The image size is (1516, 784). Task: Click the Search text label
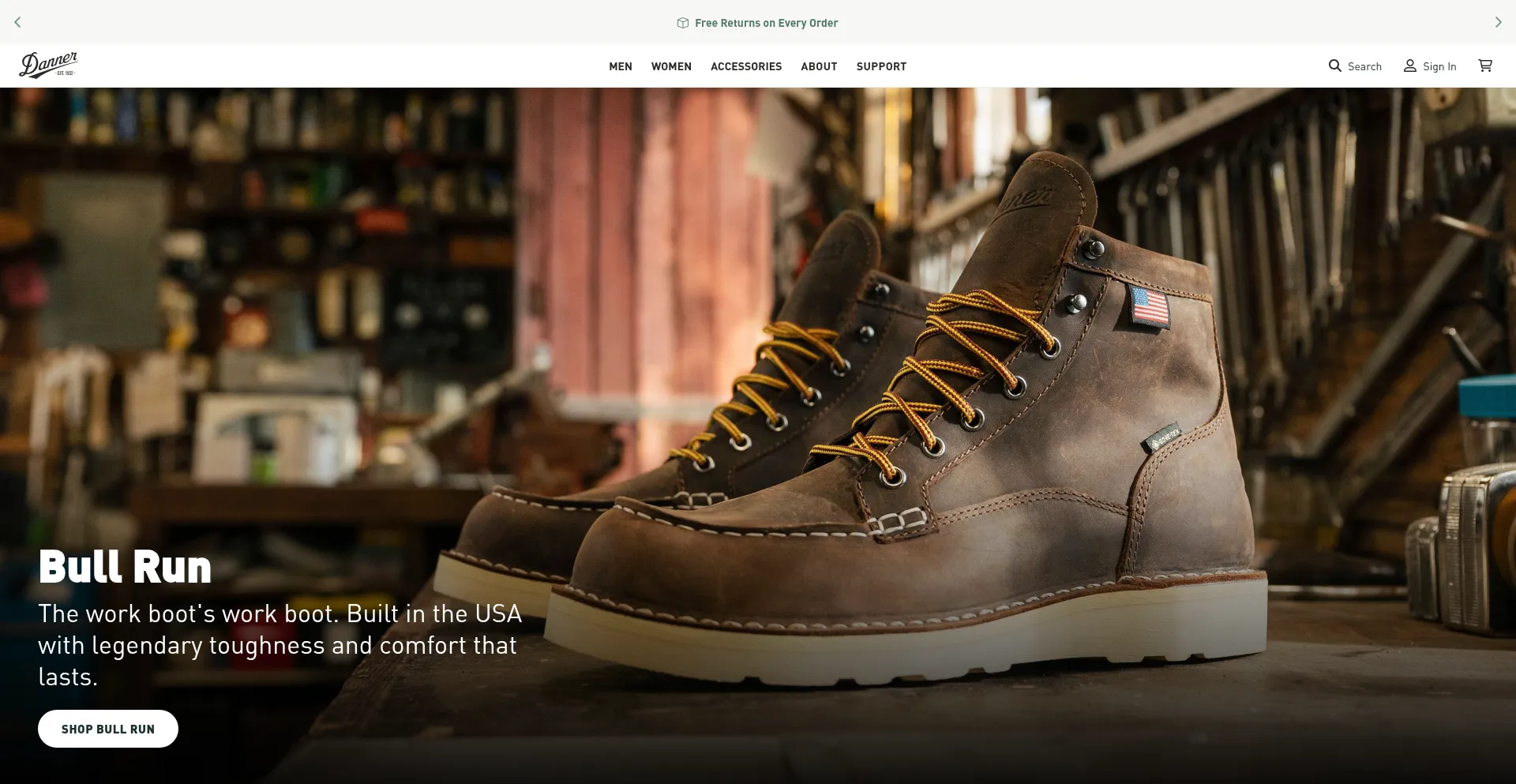pyautogui.click(x=1364, y=67)
